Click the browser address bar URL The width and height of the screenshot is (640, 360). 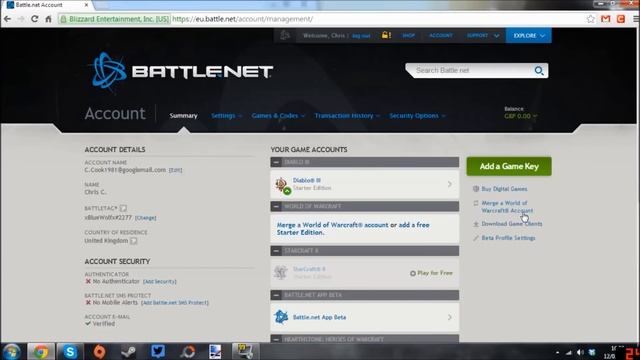click(x=242, y=19)
